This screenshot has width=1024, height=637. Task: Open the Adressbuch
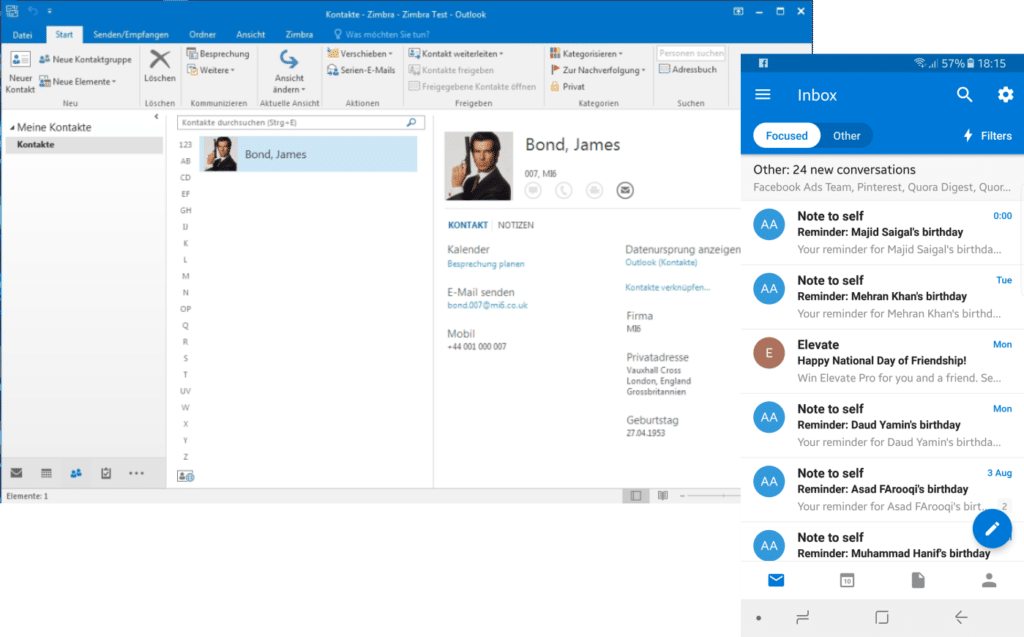[x=688, y=69]
